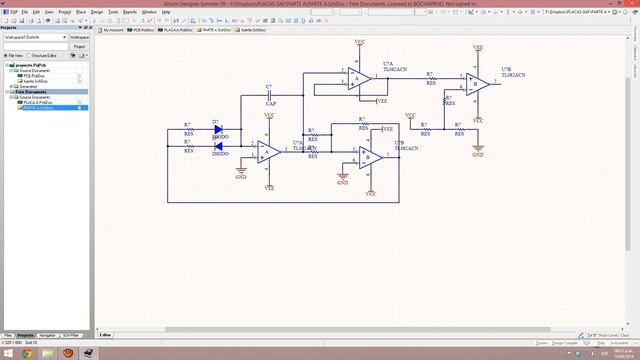Open the Navigator panel tab
Viewport: 640px width, 360px height.
pos(47,335)
